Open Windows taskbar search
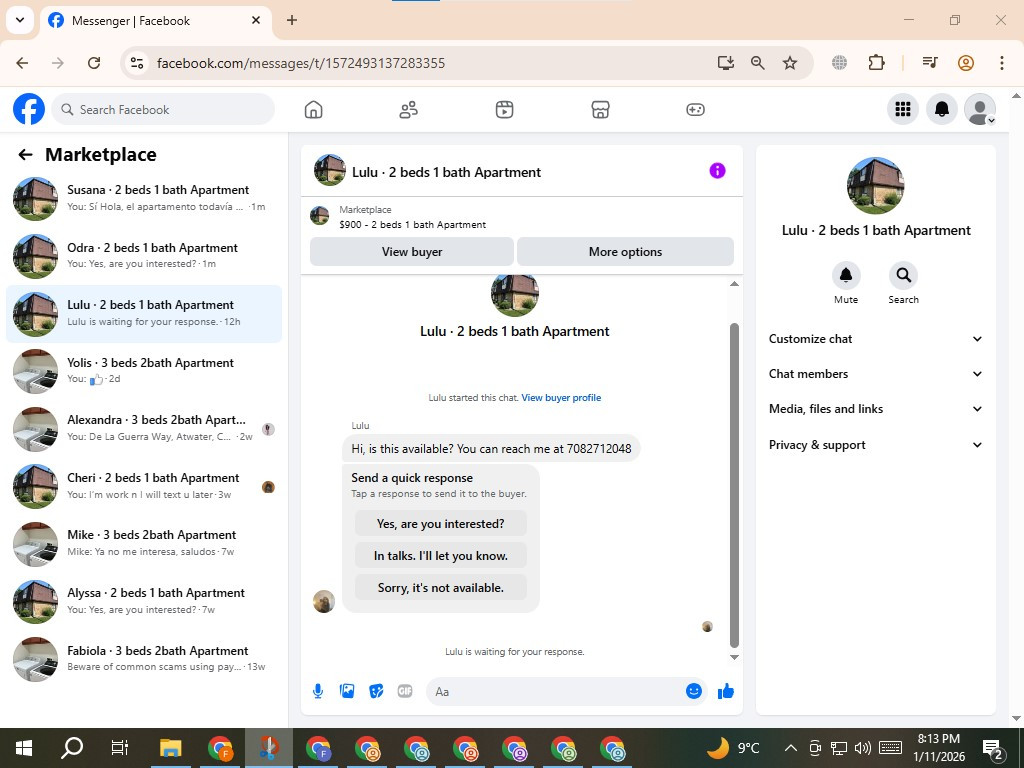Viewport: 1024px width, 768px height. tap(72, 748)
